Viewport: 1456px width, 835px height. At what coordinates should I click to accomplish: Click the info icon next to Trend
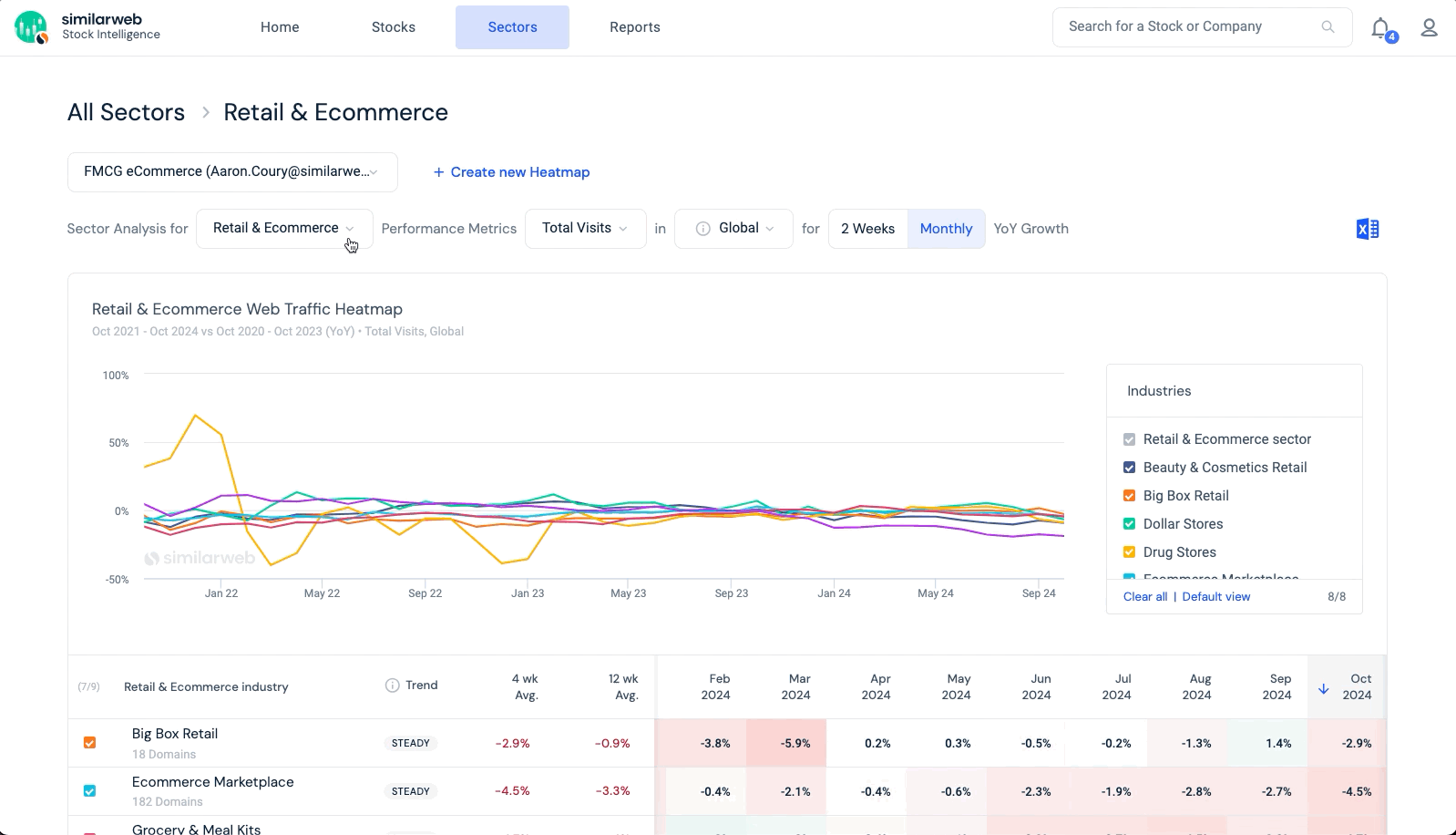392,686
